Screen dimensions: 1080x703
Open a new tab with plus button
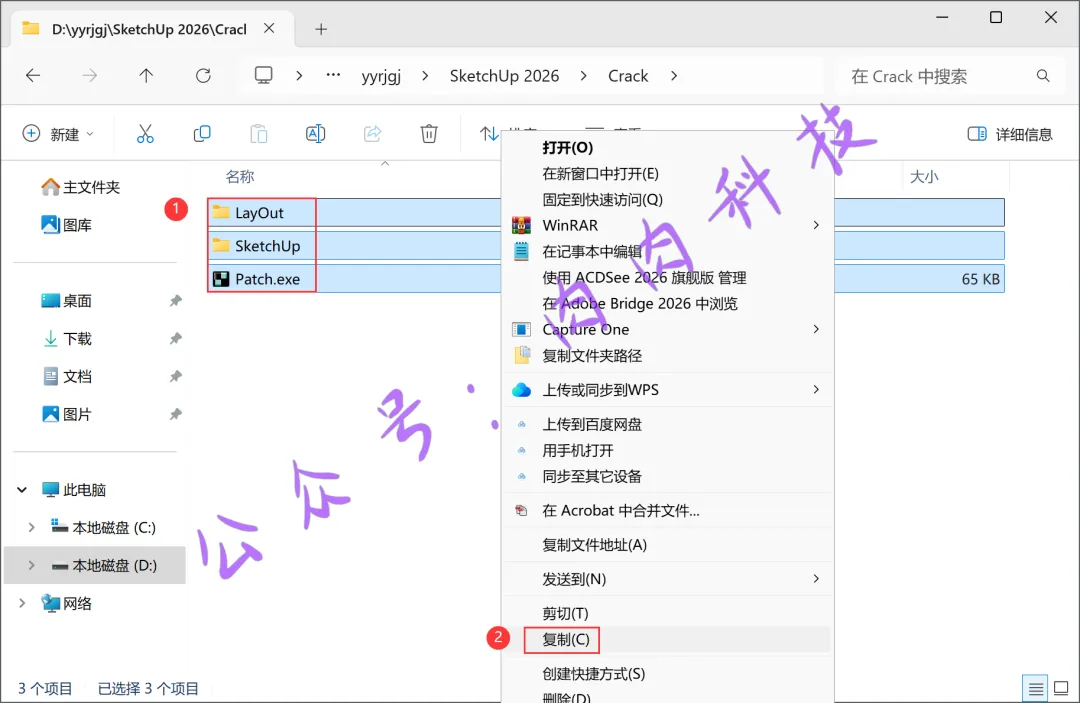(321, 29)
